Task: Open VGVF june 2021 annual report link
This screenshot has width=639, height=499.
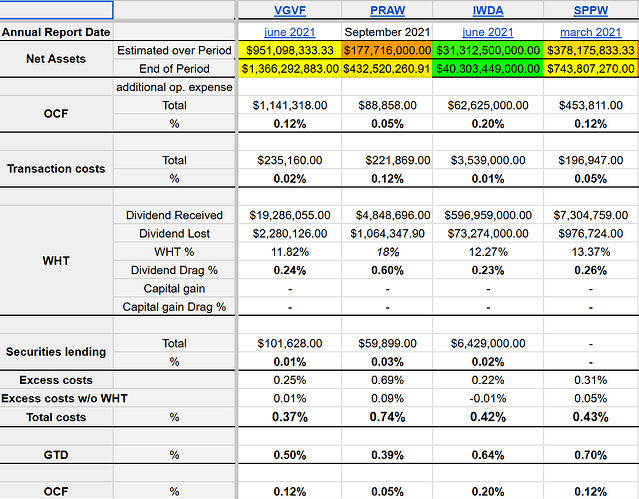Action: tap(290, 32)
